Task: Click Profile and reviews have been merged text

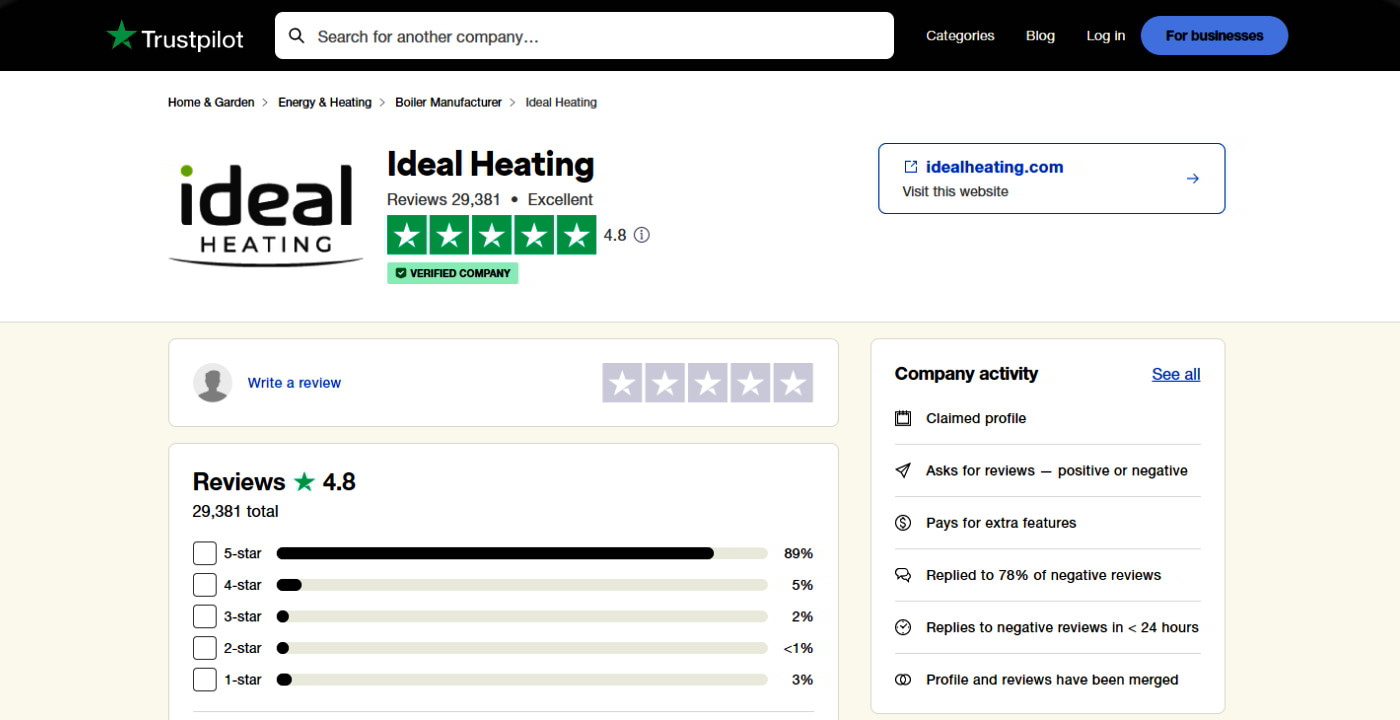Action: 1052,680
